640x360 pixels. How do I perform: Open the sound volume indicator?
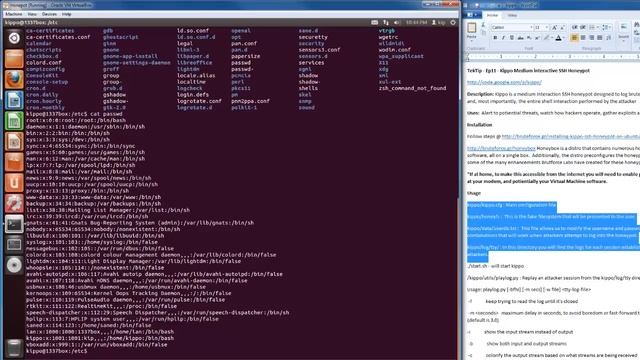[x=397, y=22]
